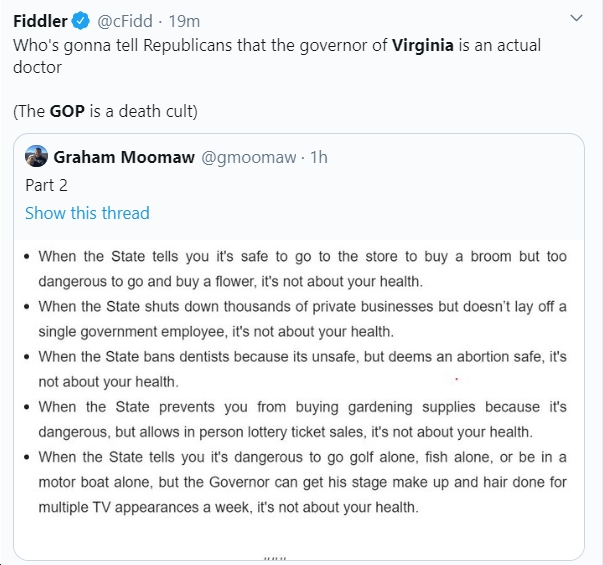Click the bolded word GOP in tweet

[x=67, y=111]
